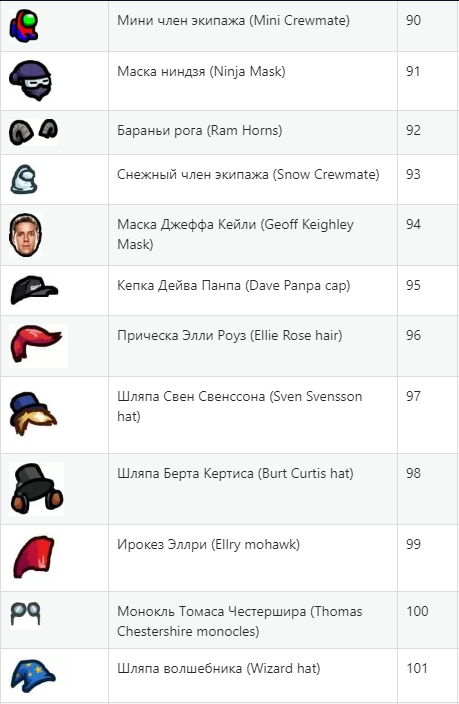The image size is (459, 704).
Task: Open the blue Wizard hat image
Action: click(x=33, y=677)
